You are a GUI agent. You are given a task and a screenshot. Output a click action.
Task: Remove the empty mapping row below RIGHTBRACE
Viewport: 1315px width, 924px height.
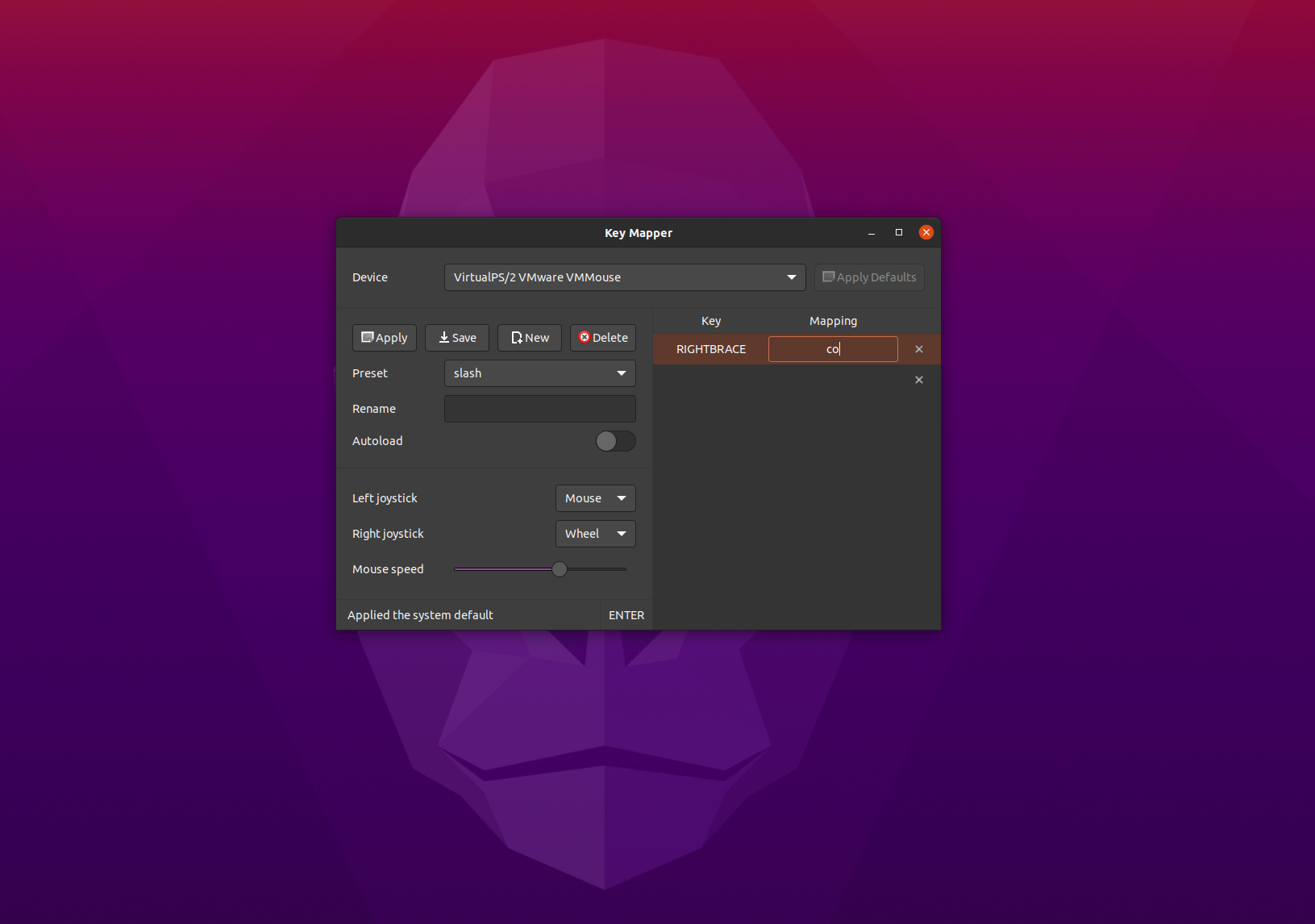918,380
